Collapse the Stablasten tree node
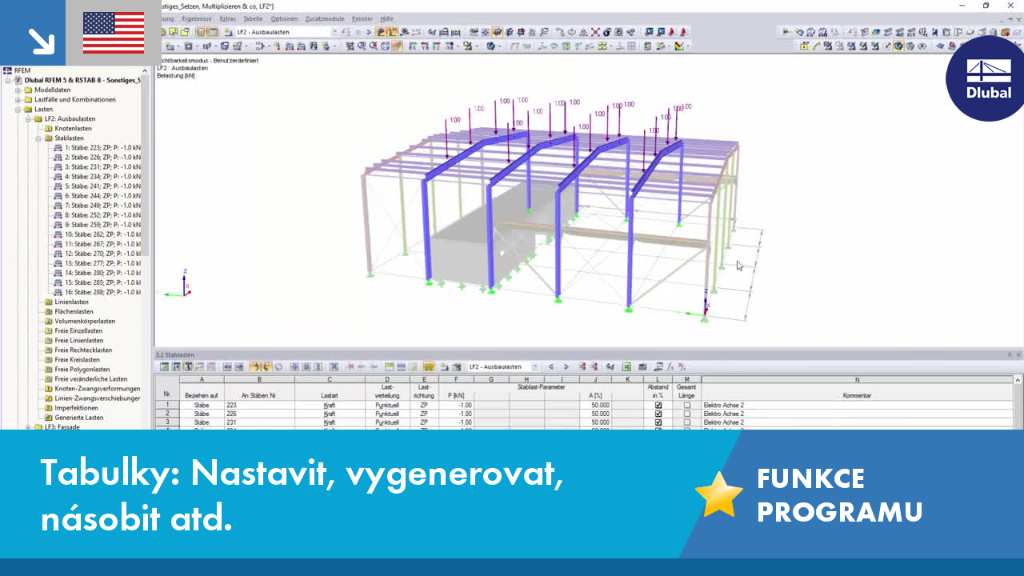The height and width of the screenshot is (576, 1024). [x=39, y=138]
